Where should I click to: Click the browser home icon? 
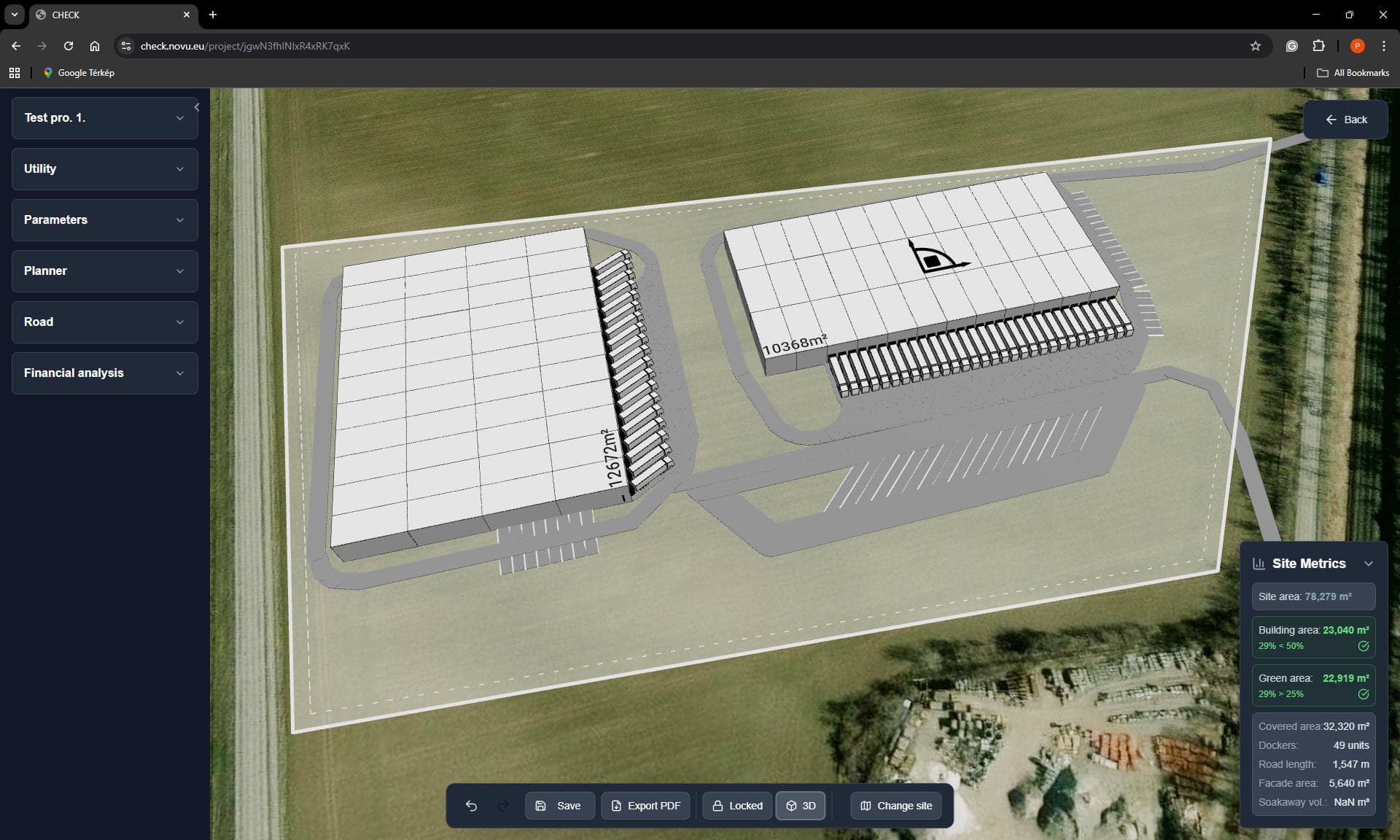click(x=95, y=46)
